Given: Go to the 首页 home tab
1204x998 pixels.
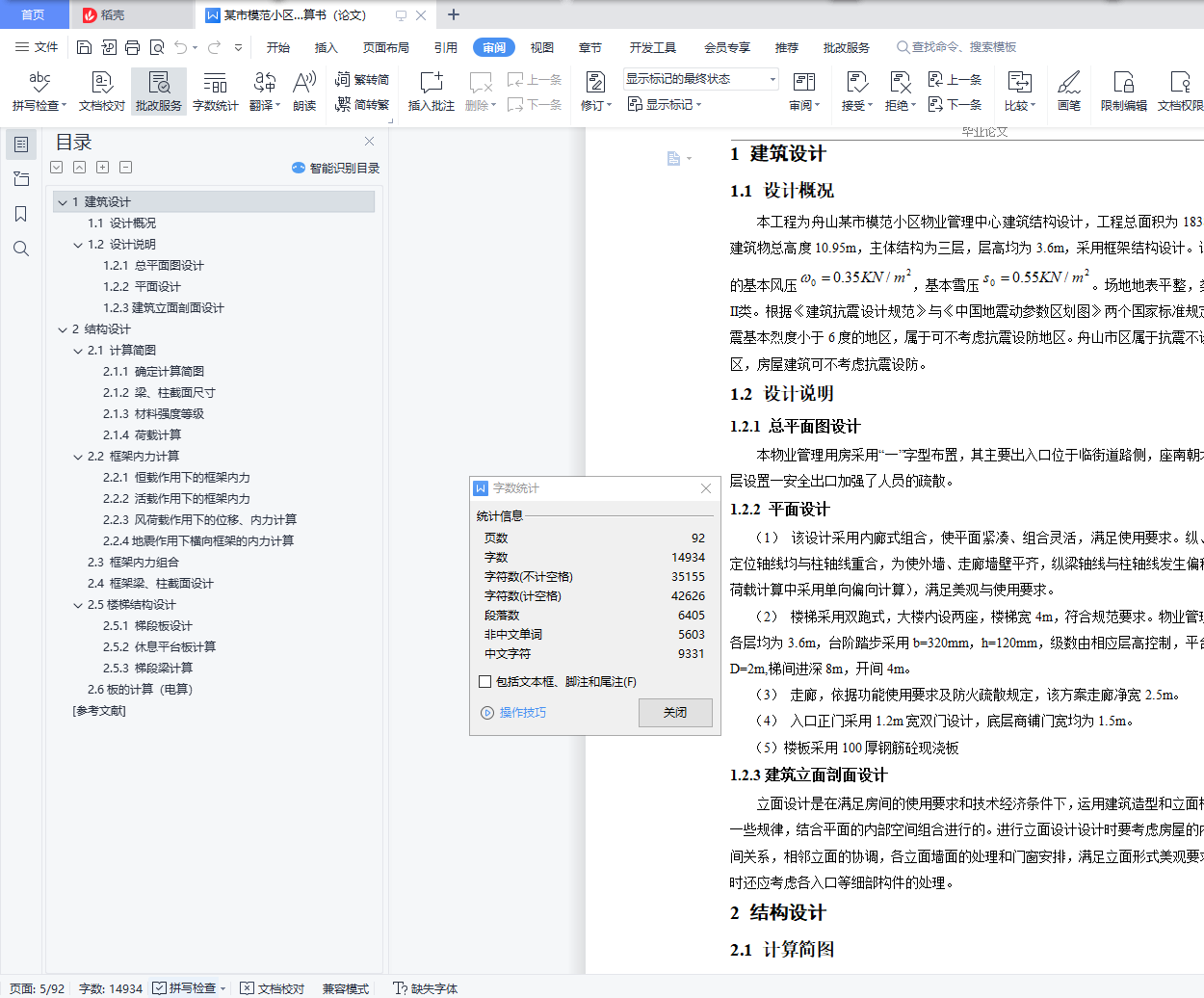Looking at the screenshot, I should (34, 14).
